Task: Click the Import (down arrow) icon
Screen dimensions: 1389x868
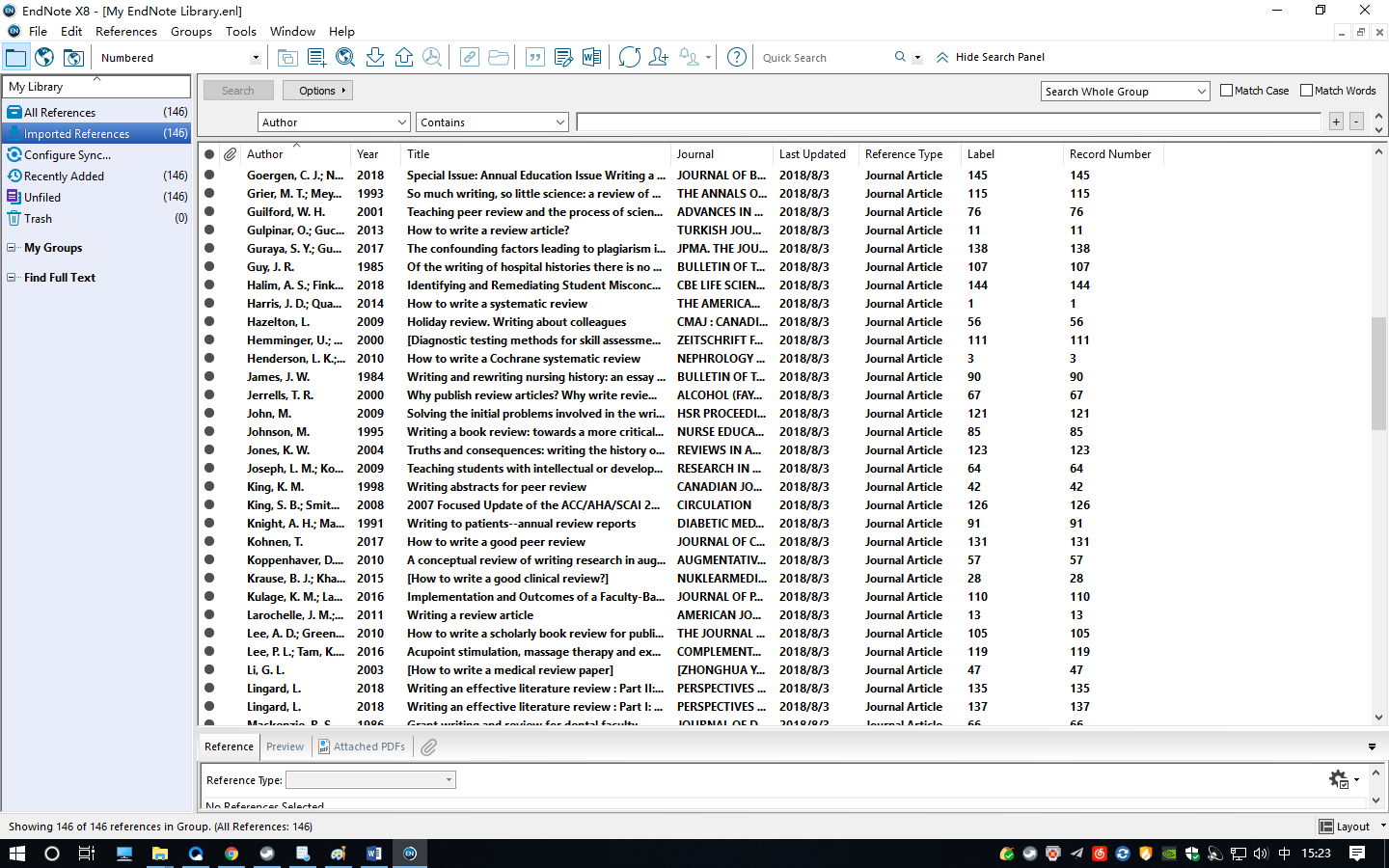Action: click(x=375, y=57)
